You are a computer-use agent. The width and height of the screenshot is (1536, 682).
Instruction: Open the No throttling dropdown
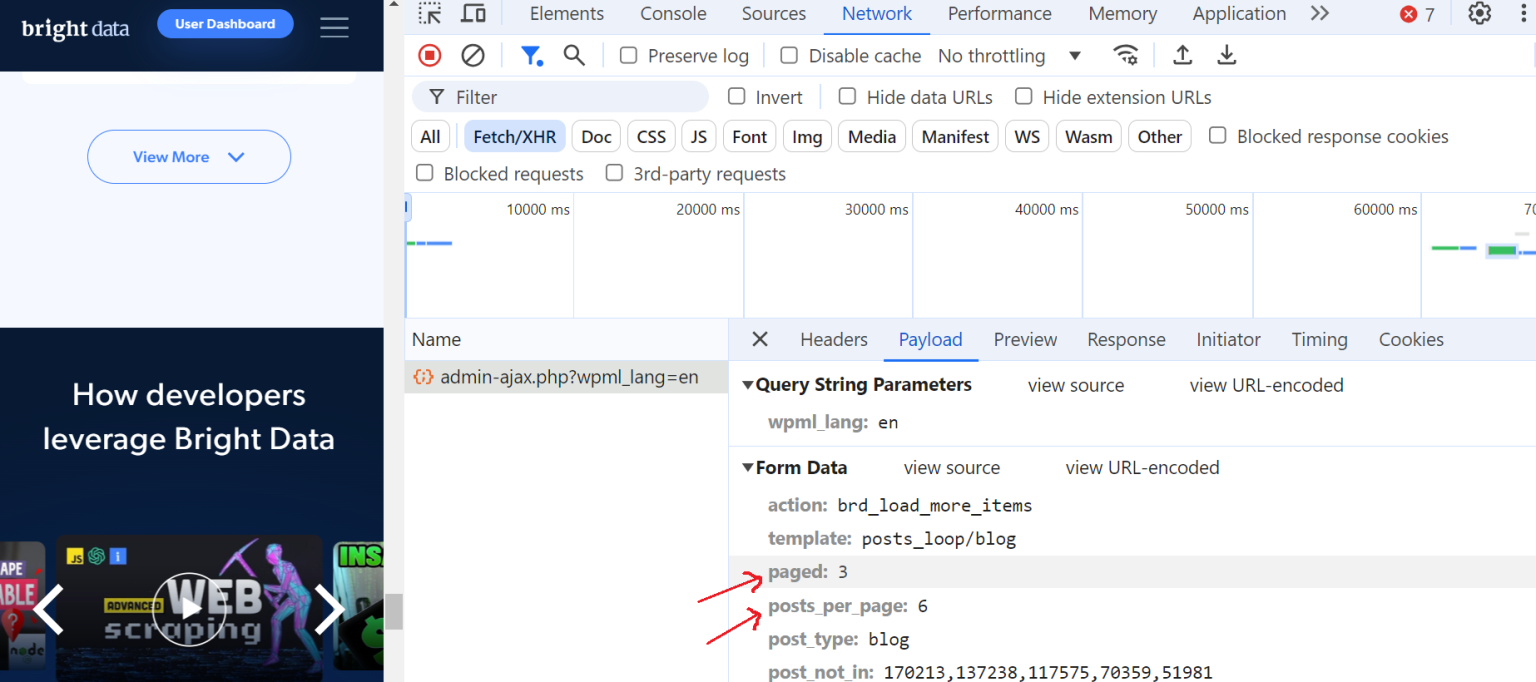1009,55
